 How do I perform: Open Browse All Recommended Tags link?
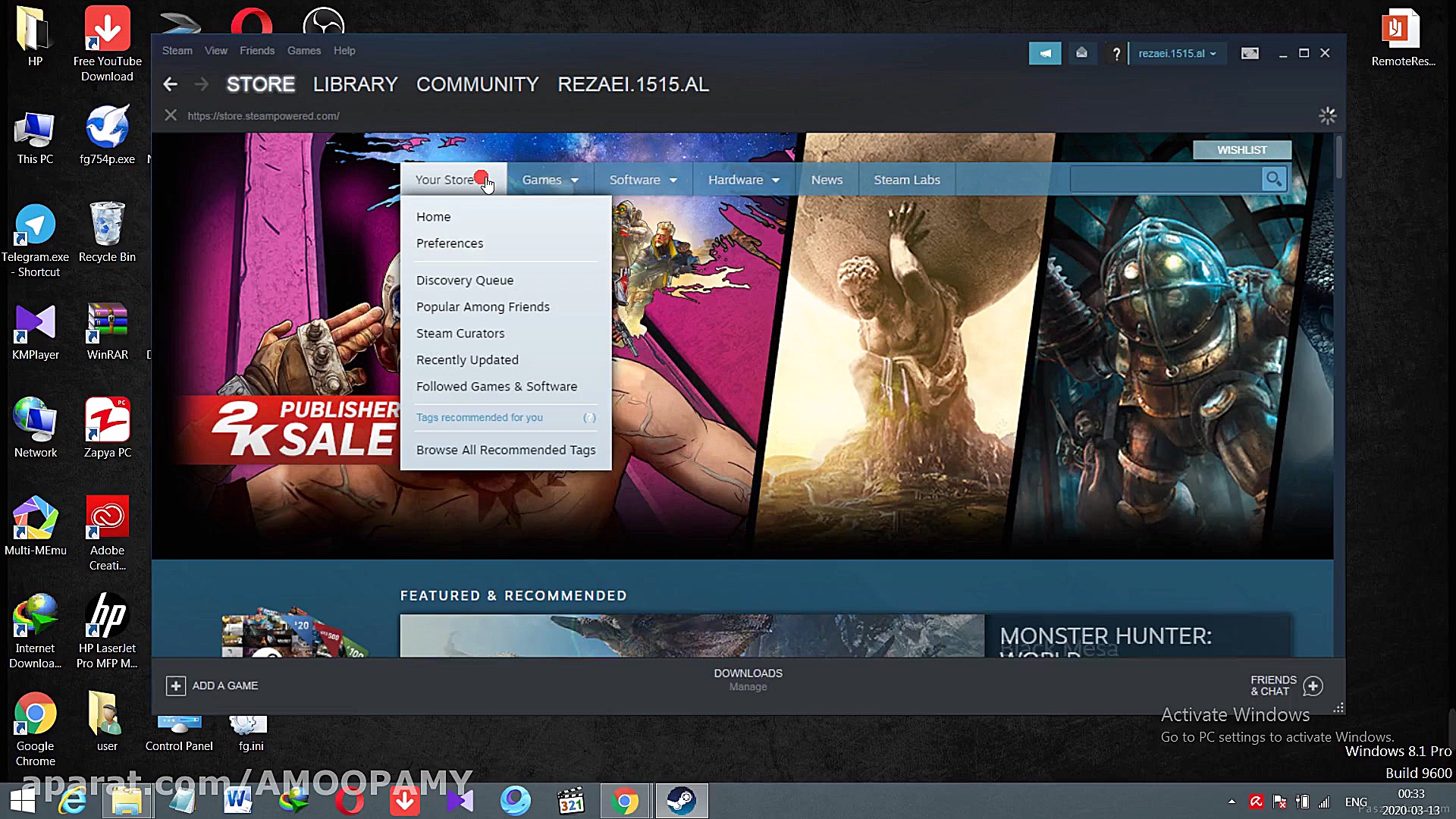point(505,450)
